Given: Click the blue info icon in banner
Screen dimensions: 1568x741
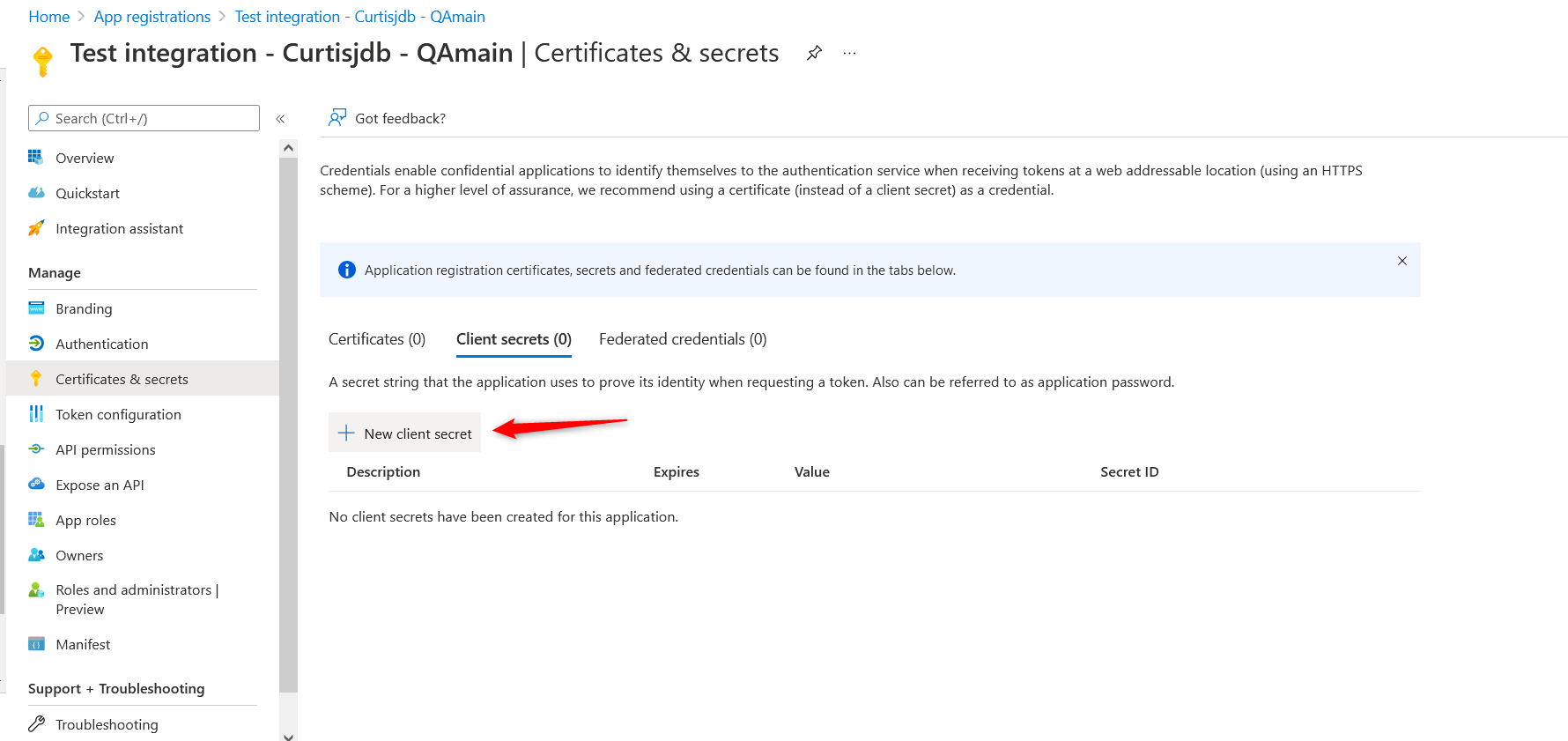Looking at the screenshot, I should 347,270.
